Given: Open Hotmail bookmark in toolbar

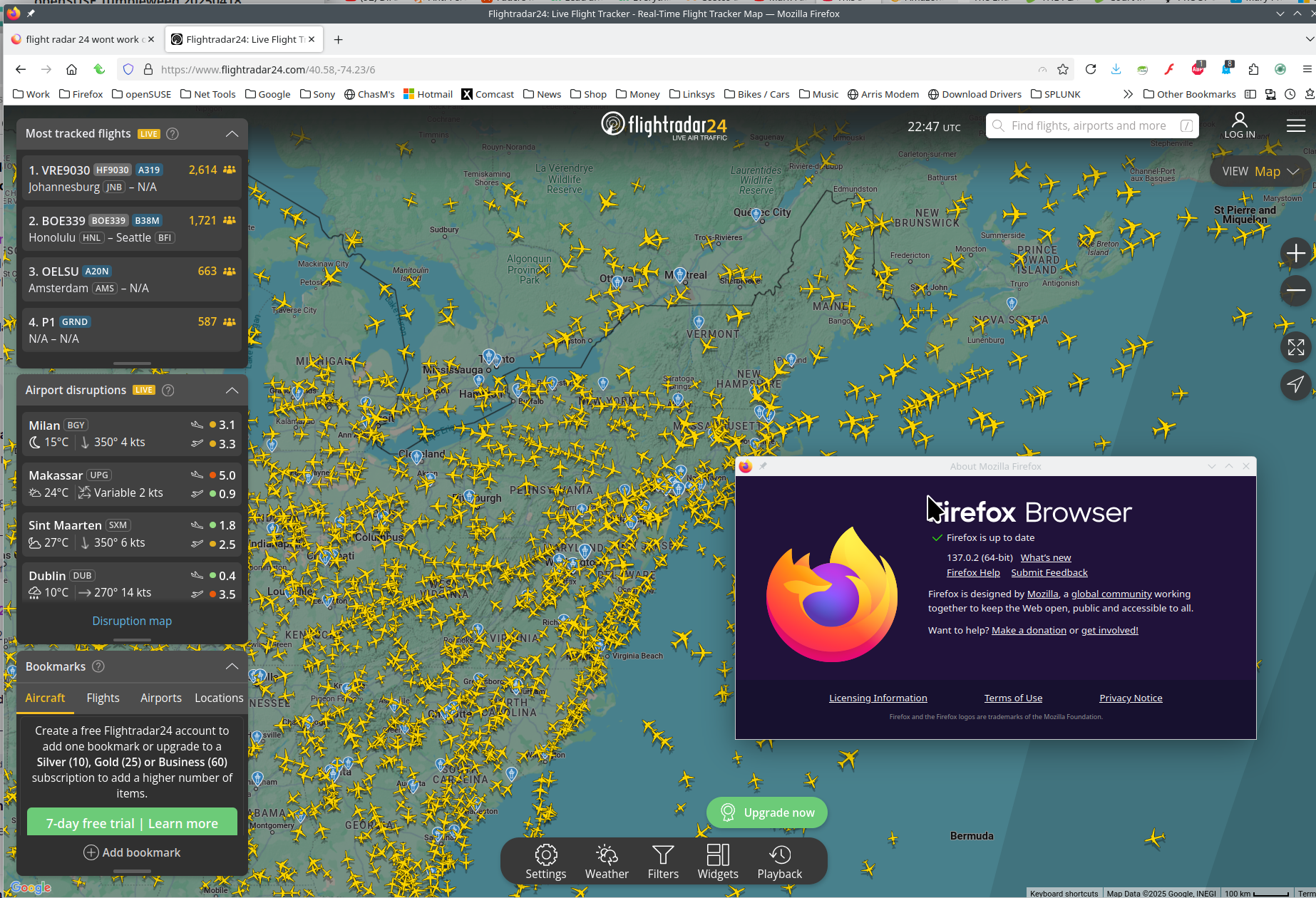Looking at the screenshot, I should coord(428,94).
